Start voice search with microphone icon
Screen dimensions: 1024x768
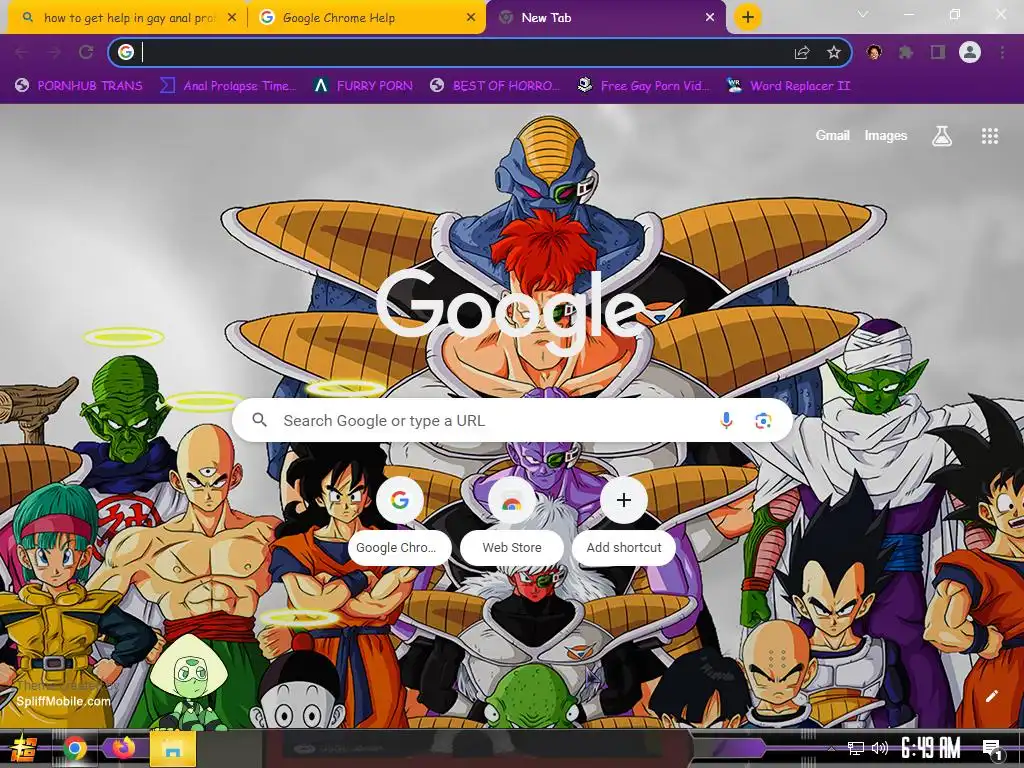pyautogui.click(x=726, y=421)
